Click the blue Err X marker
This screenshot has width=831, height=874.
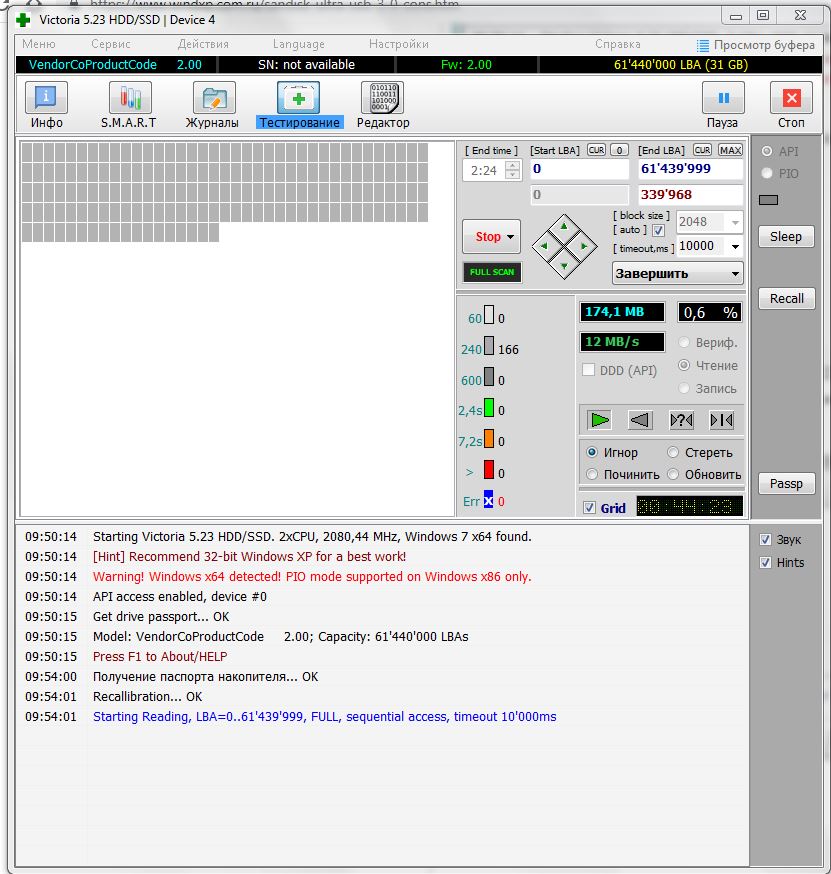(x=488, y=501)
